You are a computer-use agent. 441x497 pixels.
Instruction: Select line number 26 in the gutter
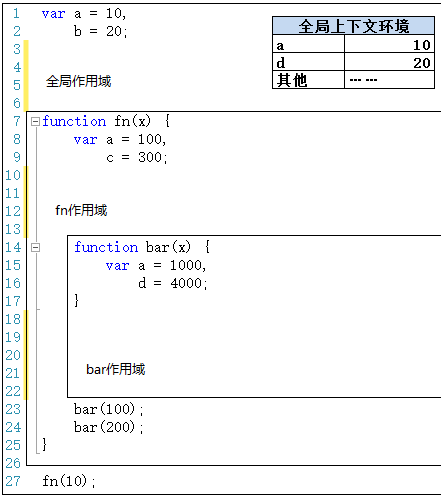13,463
